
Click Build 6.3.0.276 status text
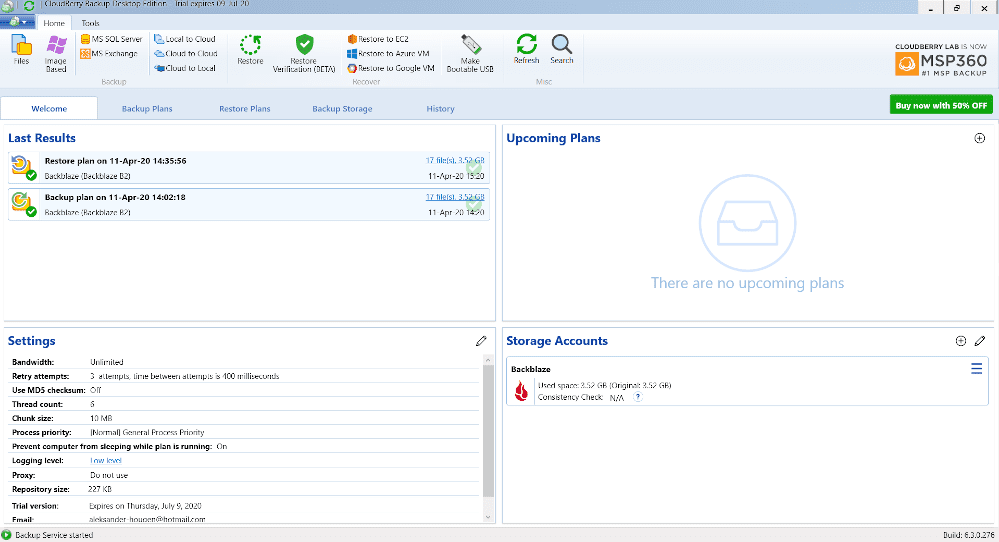point(968,535)
